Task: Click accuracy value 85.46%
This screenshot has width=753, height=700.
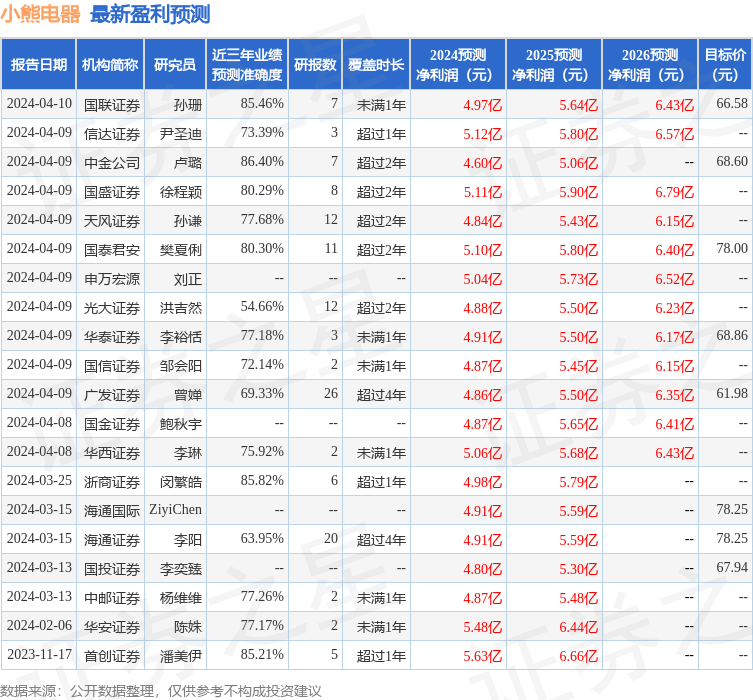Action: [x=262, y=104]
